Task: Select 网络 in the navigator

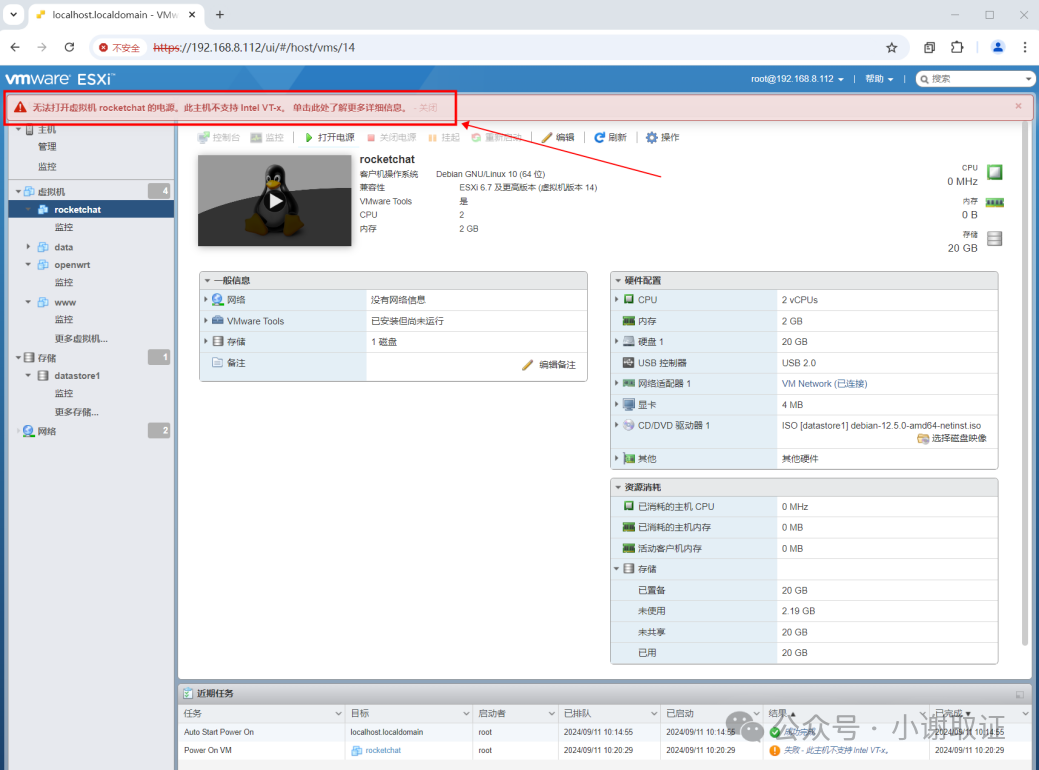Action: pos(47,431)
